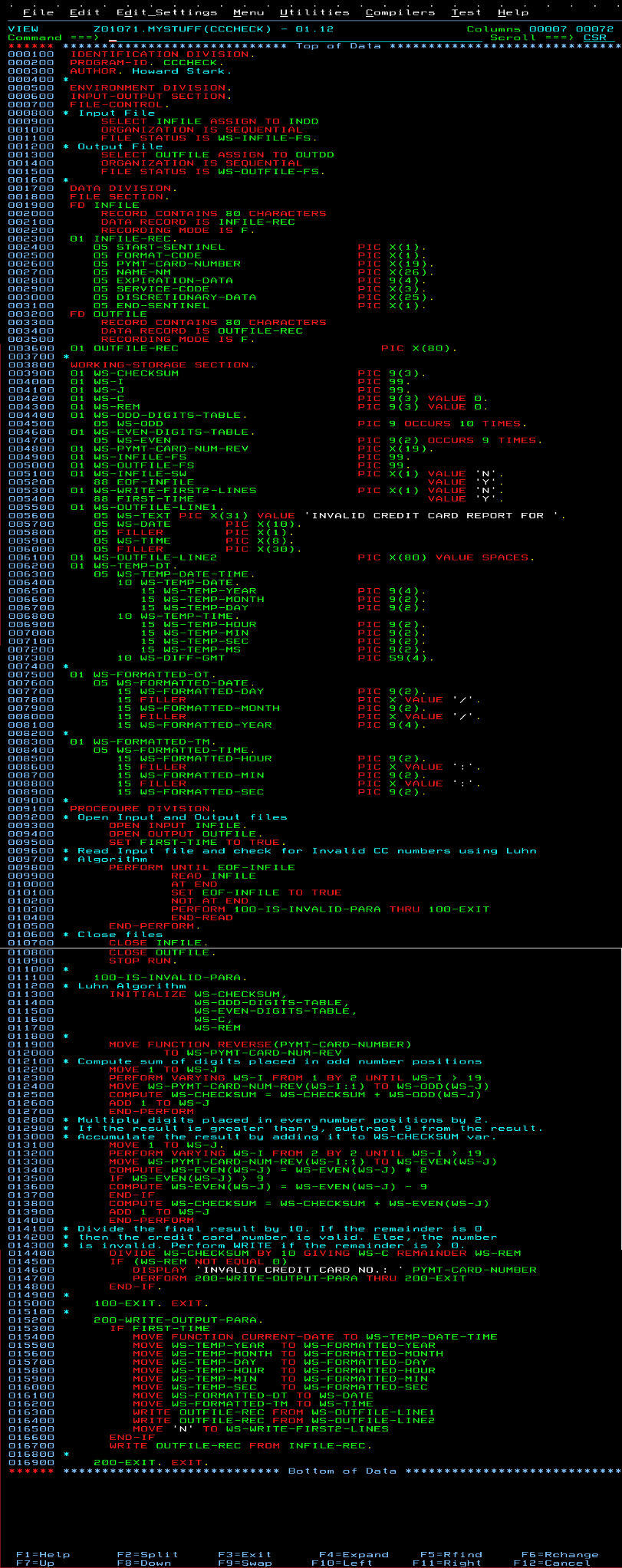Image resolution: width=622 pixels, height=1568 pixels.
Task: Open the Edit menu
Action: coord(85,12)
